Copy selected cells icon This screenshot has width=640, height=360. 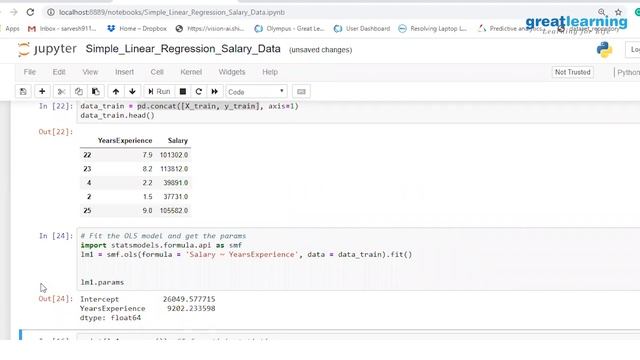pos(78,91)
